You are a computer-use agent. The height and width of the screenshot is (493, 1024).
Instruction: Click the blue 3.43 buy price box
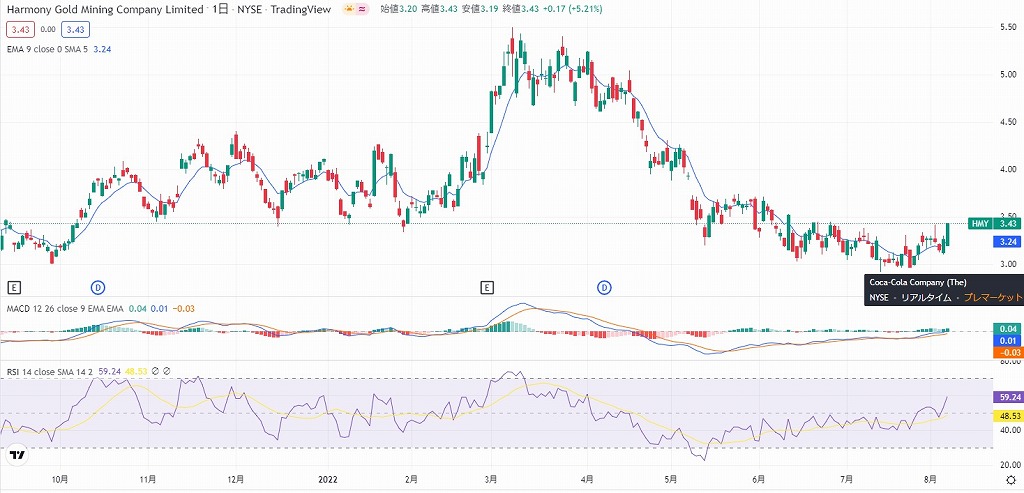pyautogui.click(x=75, y=29)
